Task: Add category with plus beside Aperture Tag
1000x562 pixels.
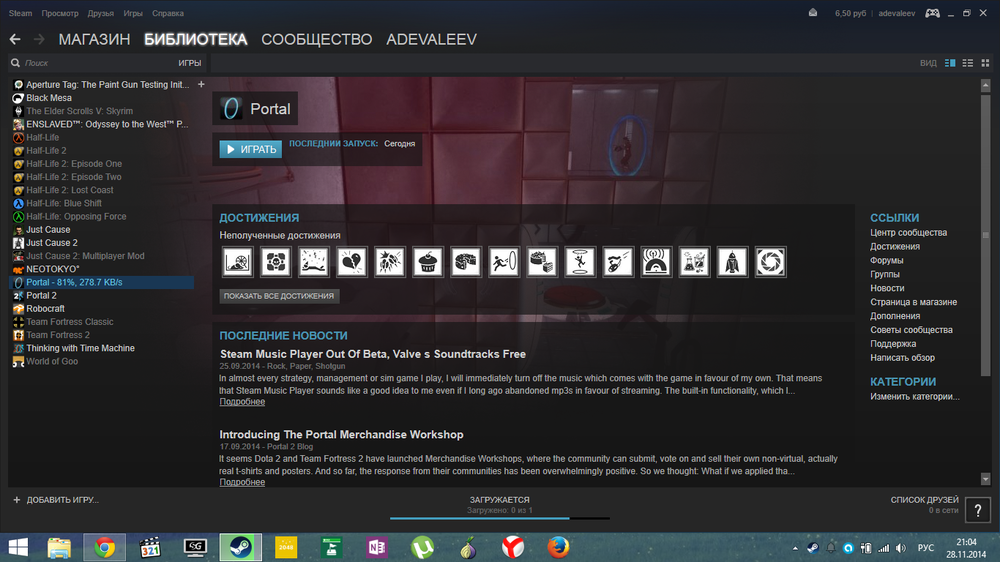Action: pos(201,84)
